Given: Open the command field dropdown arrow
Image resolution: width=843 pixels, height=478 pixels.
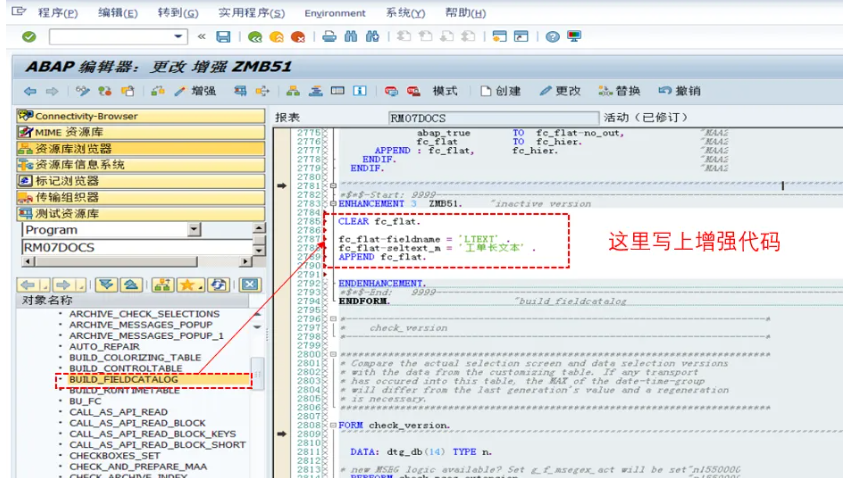Looking at the screenshot, I should [x=178, y=37].
